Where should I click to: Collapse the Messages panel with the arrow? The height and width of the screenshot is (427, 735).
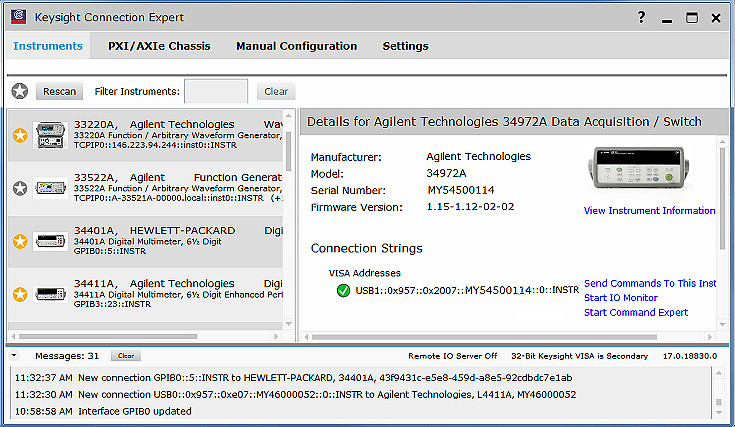pyautogui.click(x=14, y=355)
